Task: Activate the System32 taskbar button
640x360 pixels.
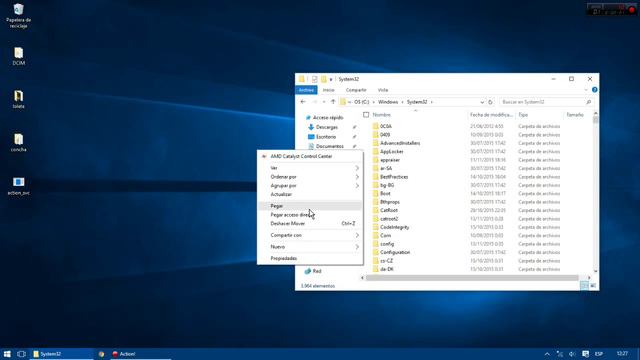Action: pos(62,354)
